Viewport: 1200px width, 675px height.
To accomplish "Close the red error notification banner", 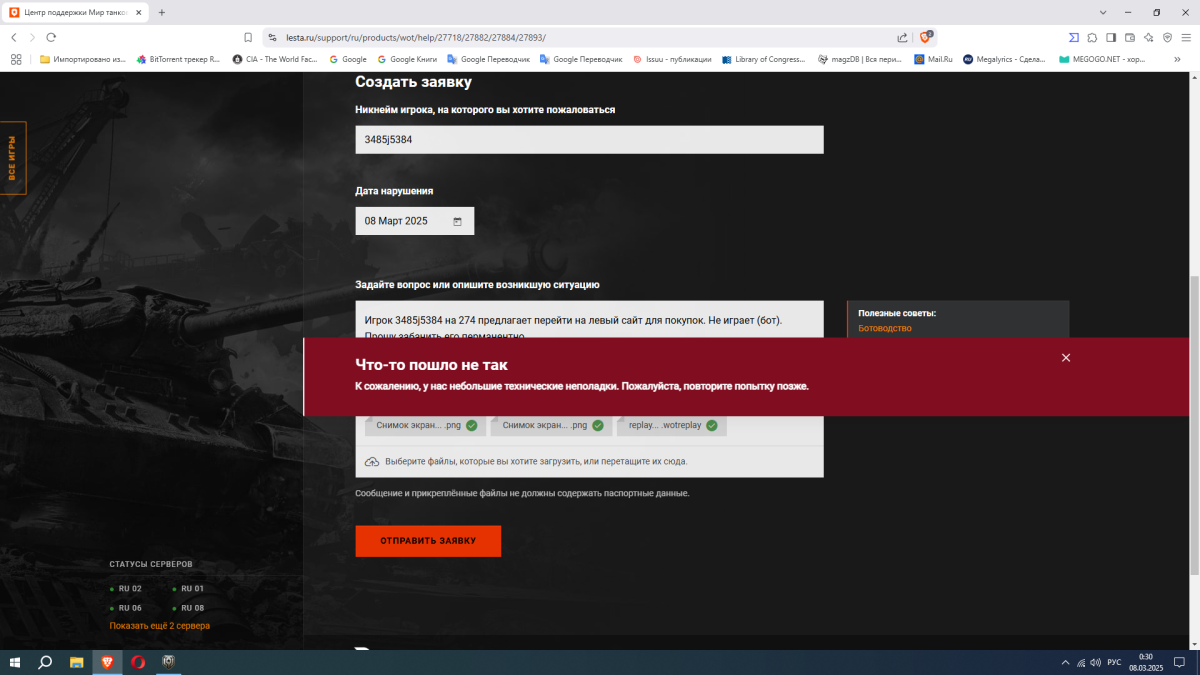I will point(1065,358).
